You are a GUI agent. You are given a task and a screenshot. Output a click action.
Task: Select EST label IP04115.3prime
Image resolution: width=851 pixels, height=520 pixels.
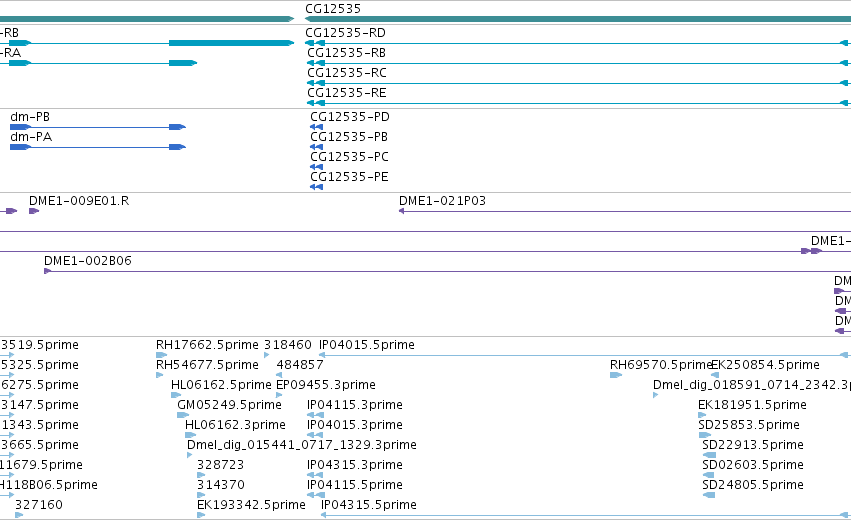click(x=355, y=405)
